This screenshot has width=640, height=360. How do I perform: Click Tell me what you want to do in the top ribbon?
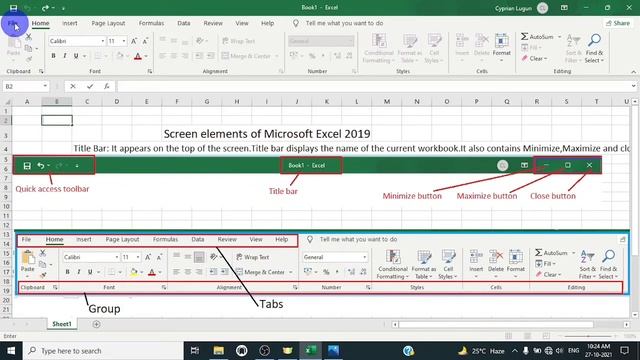pyautogui.click(x=344, y=23)
